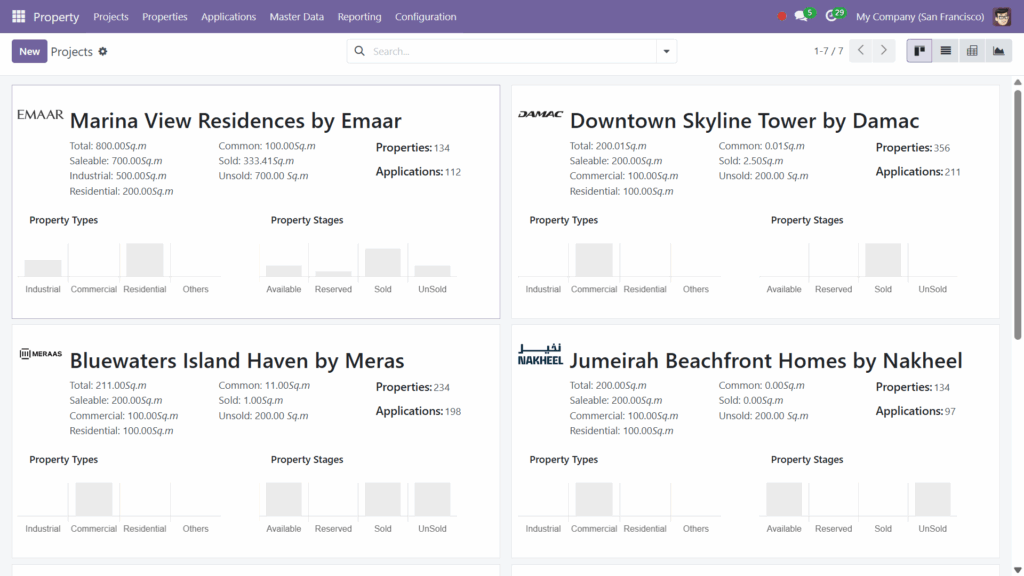The width and height of the screenshot is (1024, 576).
Task: Click UnSold bar in Bluewaters stages chart
Action: [432, 500]
